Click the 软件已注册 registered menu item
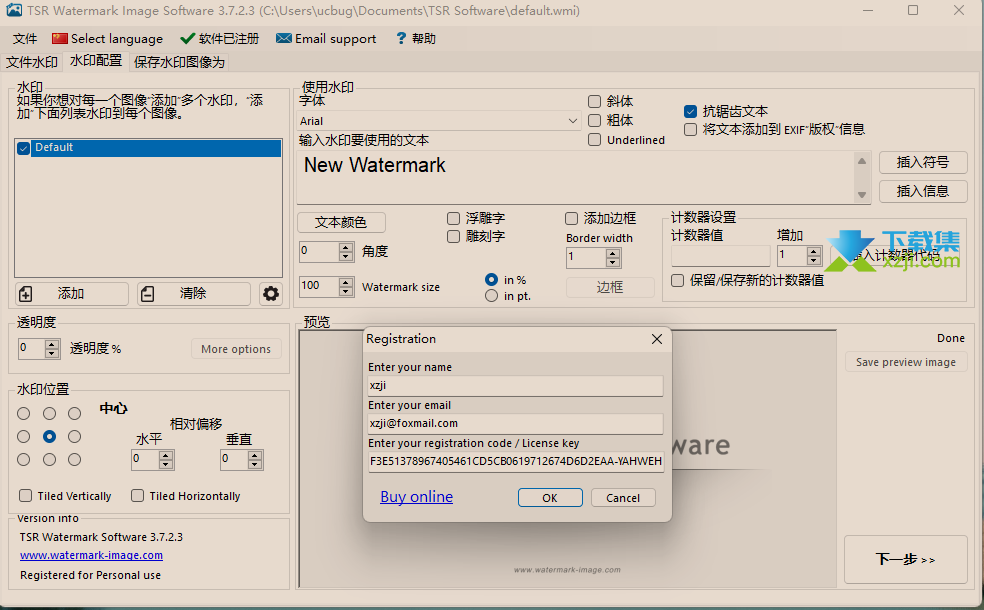Image resolution: width=984 pixels, height=610 pixels. coord(220,39)
